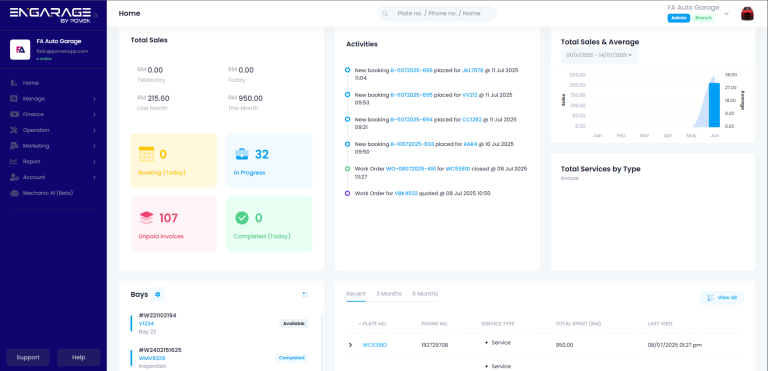Click the Account sidebar icon
The width and height of the screenshot is (768, 371).
pyautogui.click(x=14, y=177)
